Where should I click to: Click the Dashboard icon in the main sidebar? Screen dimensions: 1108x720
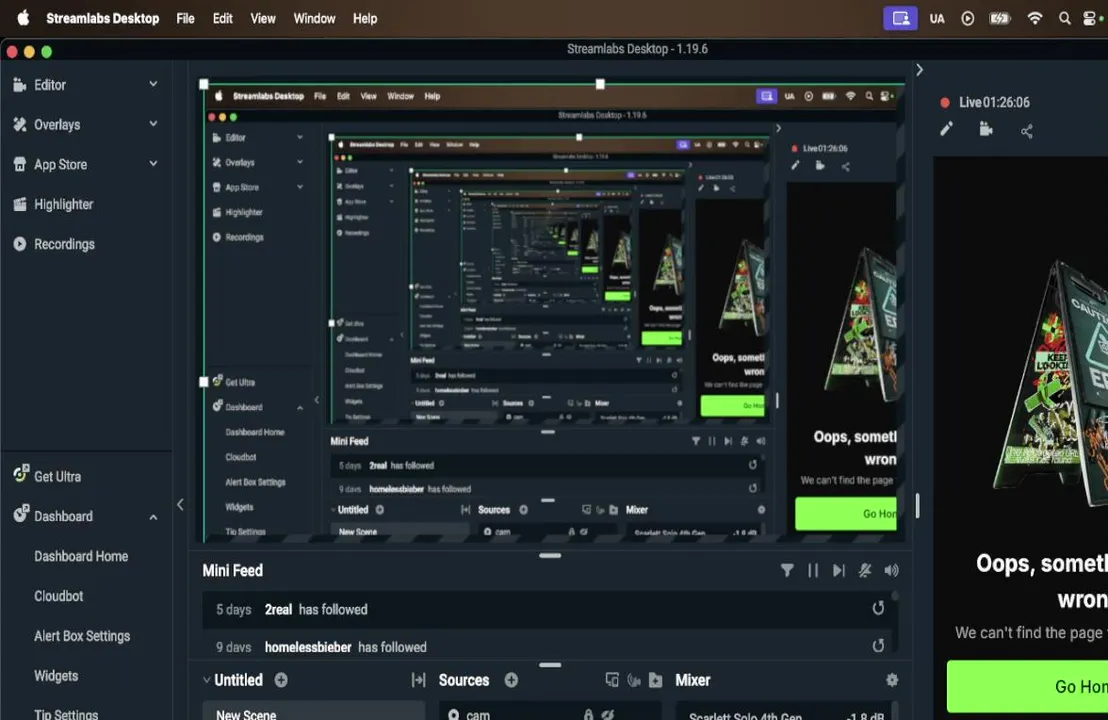[x=21, y=513]
